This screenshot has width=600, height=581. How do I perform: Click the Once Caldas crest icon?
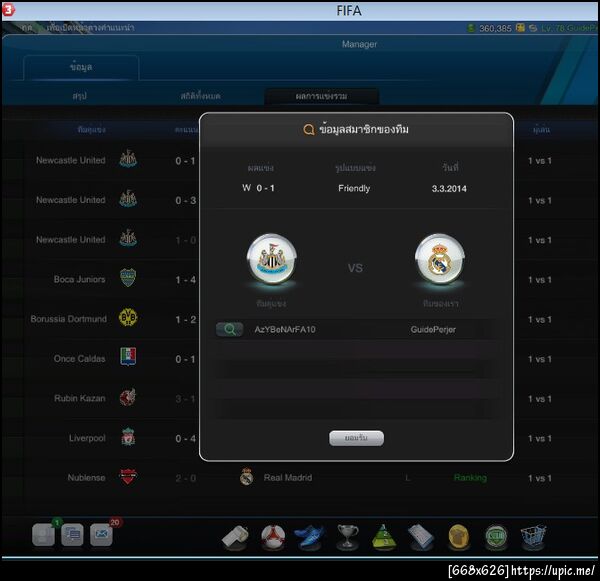pyautogui.click(x=128, y=357)
